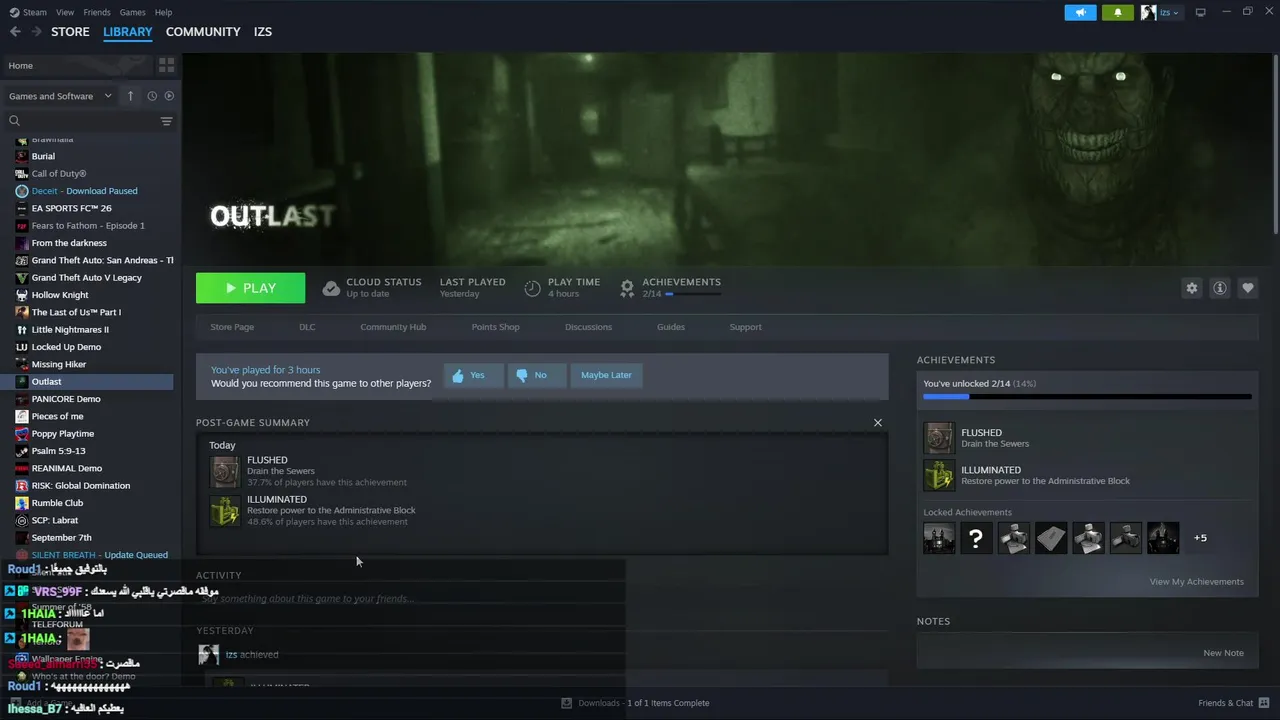Go to the COMMUNITY tab
The width and height of the screenshot is (1280, 720).
tap(203, 32)
